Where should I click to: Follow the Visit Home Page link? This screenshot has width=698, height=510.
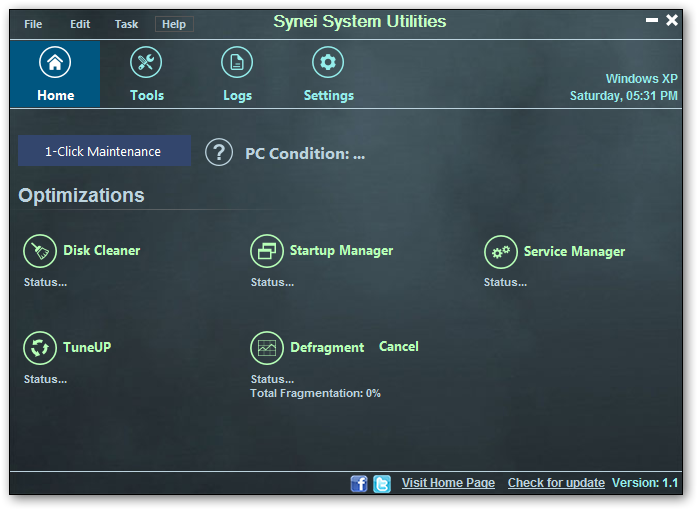[x=448, y=483]
